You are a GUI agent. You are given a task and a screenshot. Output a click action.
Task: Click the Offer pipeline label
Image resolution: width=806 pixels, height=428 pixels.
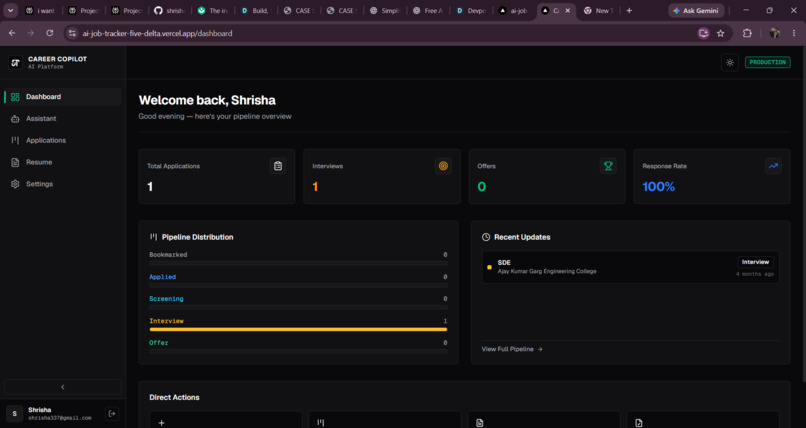158,343
